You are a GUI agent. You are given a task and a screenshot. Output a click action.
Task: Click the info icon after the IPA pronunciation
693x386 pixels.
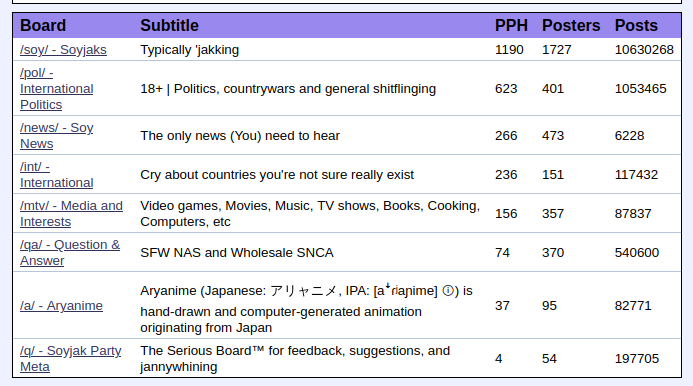coord(448,291)
